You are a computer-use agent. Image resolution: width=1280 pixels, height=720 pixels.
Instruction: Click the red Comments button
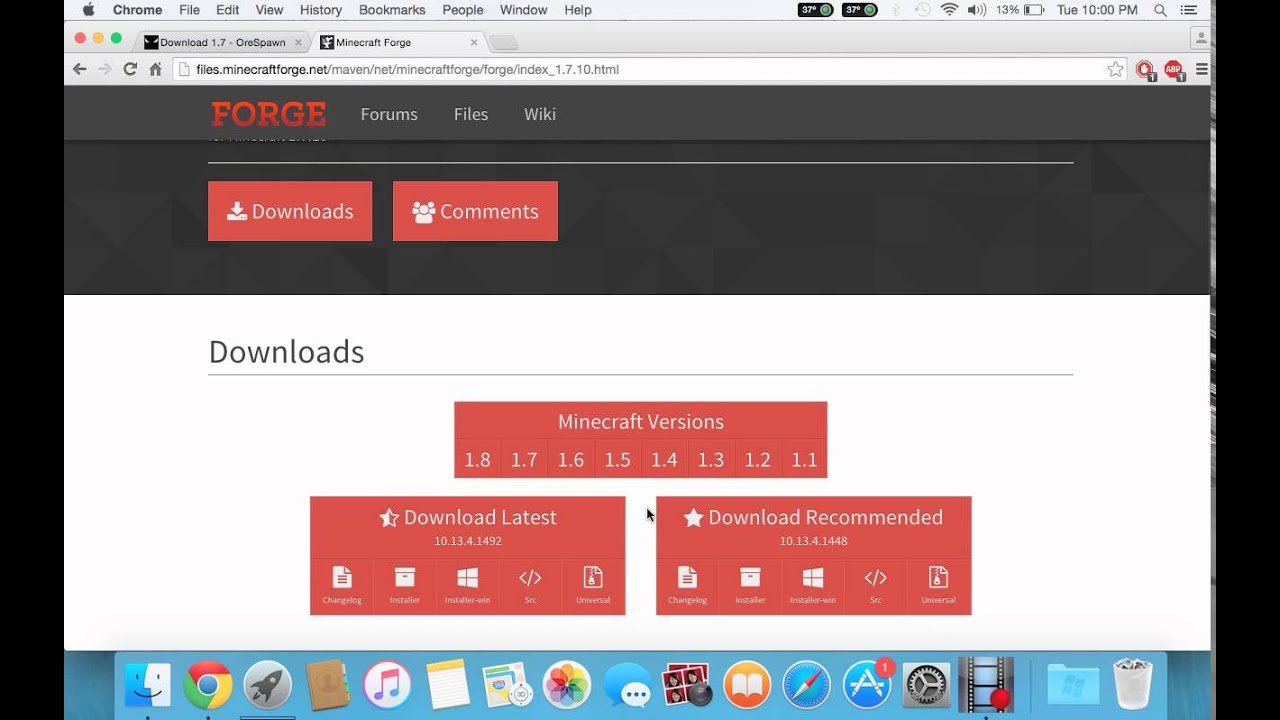click(475, 211)
